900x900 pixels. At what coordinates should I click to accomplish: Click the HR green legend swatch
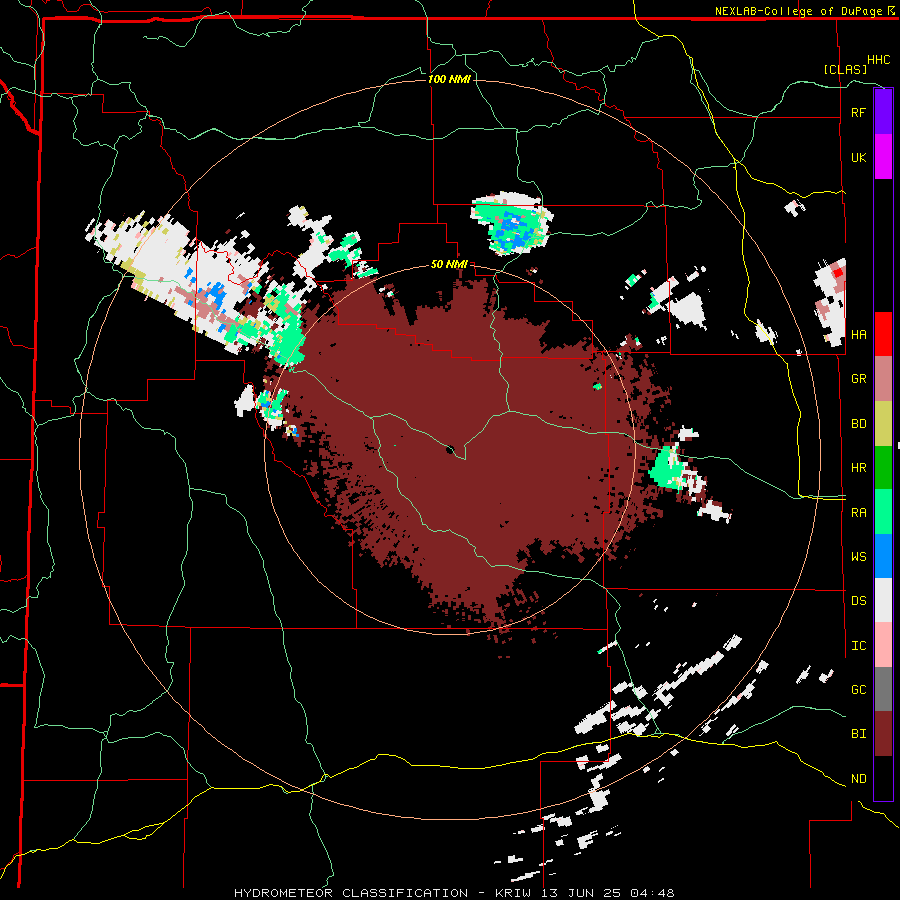click(x=883, y=467)
